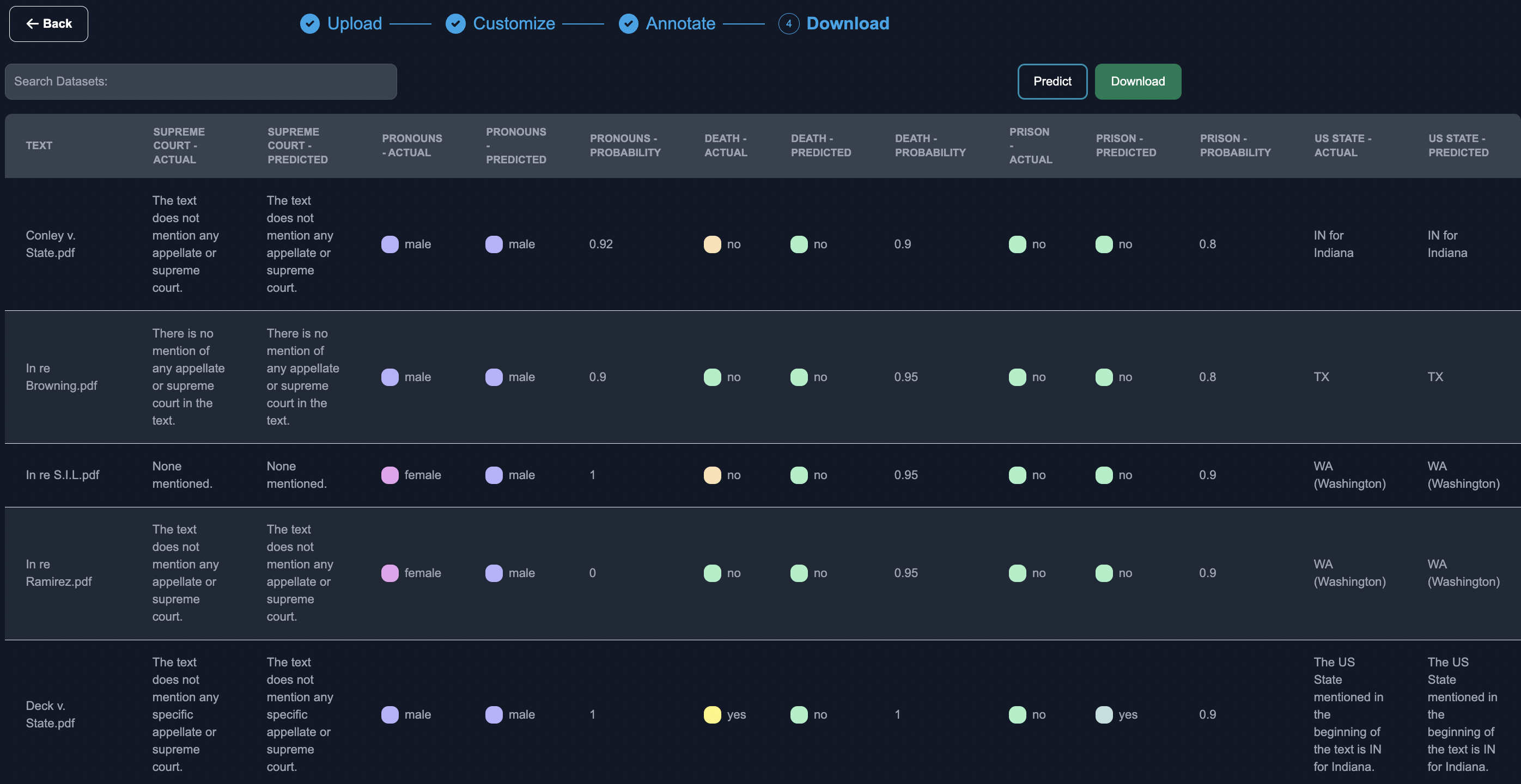Image resolution: width=1521 pixels, height=784 pixels.
Task: Click the Prison - Predicted column header
Action: pyautogui.click(x=1126, y=146)
